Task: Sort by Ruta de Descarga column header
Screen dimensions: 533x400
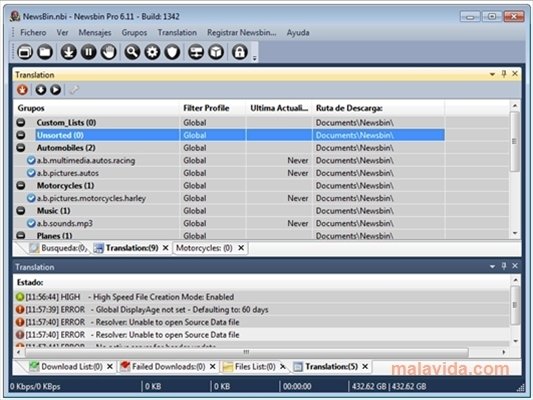Action: tap(378, 108)
